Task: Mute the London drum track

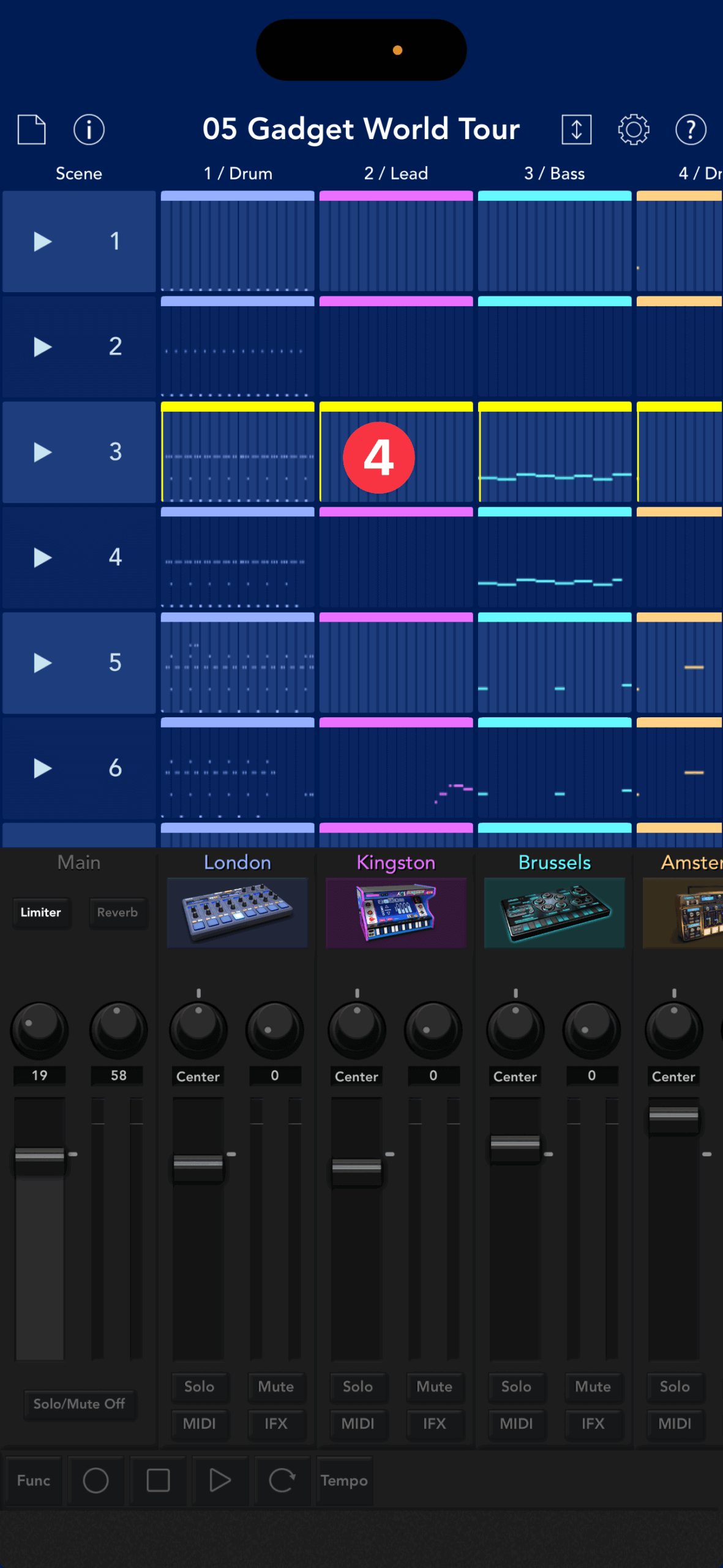Action: point(275,1386)
